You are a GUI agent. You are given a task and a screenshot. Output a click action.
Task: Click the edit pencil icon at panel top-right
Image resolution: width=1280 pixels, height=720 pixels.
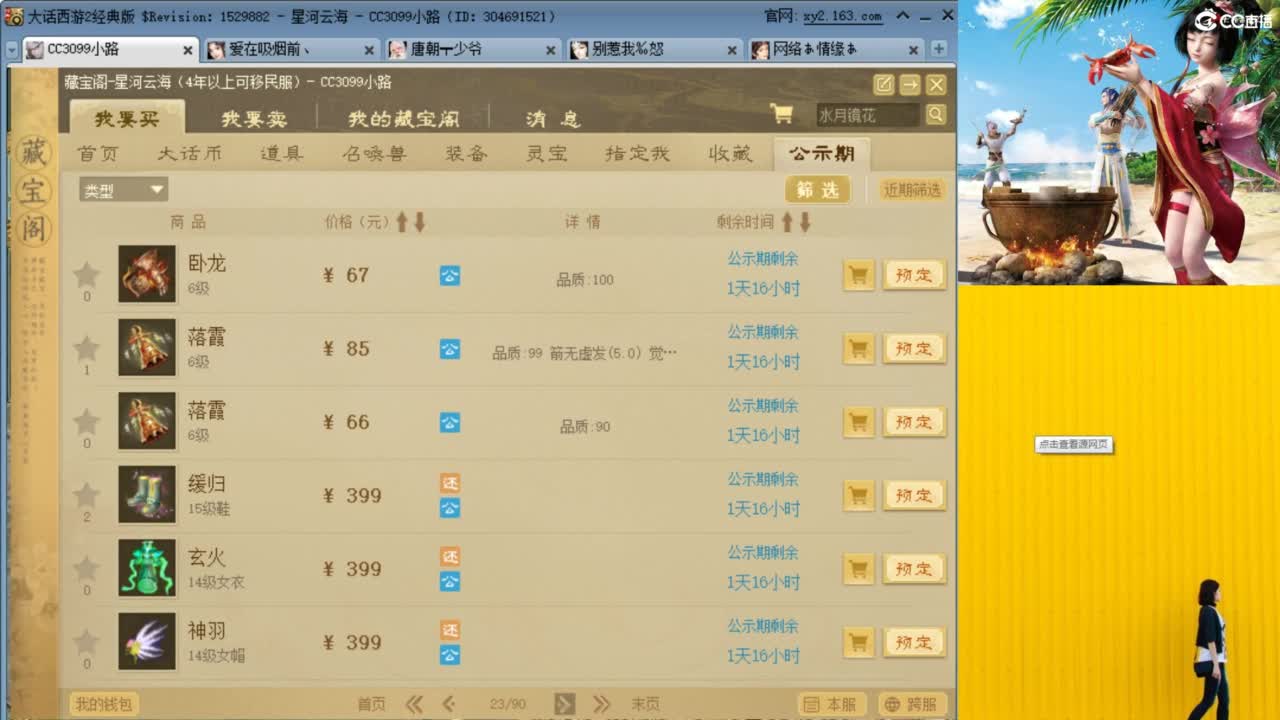[x=884, y=85]
